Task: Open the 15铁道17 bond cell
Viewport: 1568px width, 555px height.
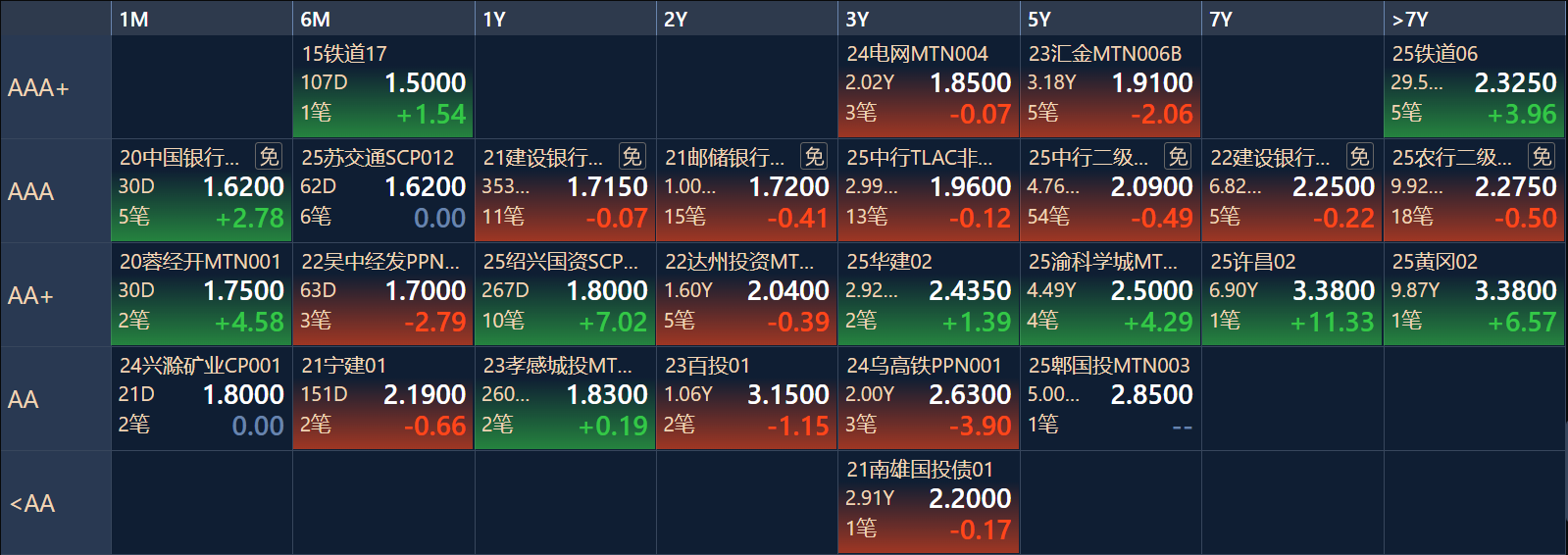Action: click(x=383, y=87)
